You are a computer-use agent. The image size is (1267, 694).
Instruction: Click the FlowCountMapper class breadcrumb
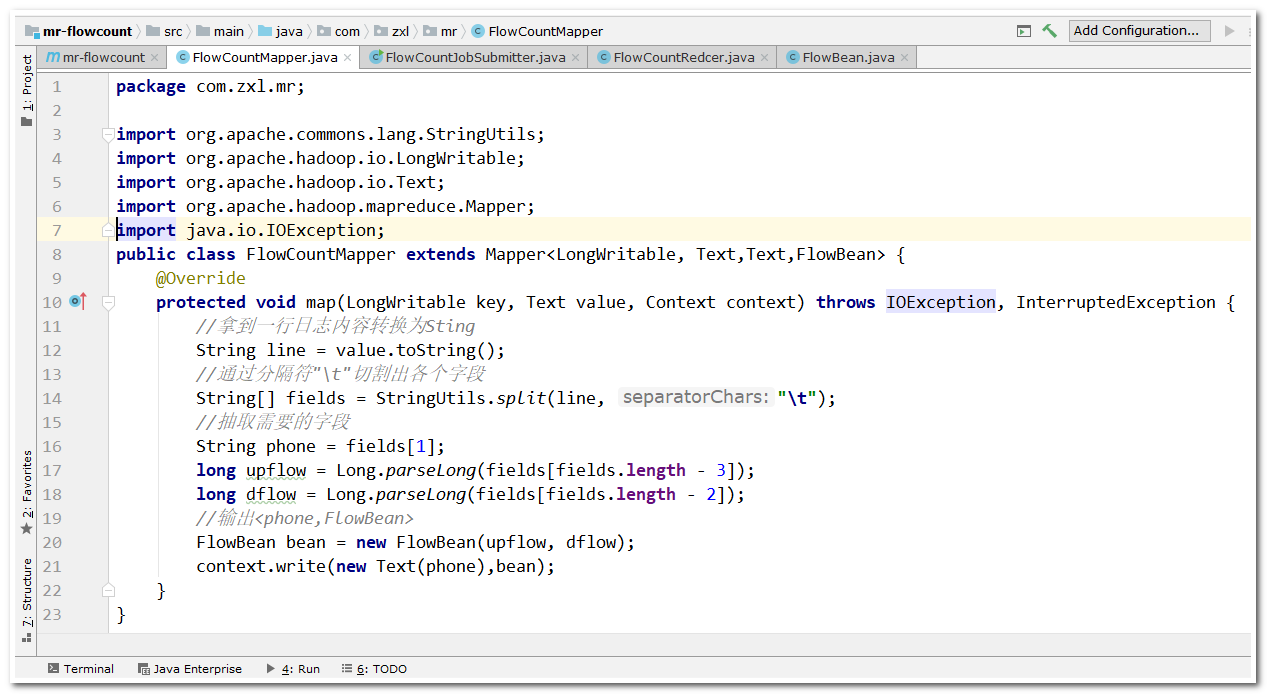[537, 31]
